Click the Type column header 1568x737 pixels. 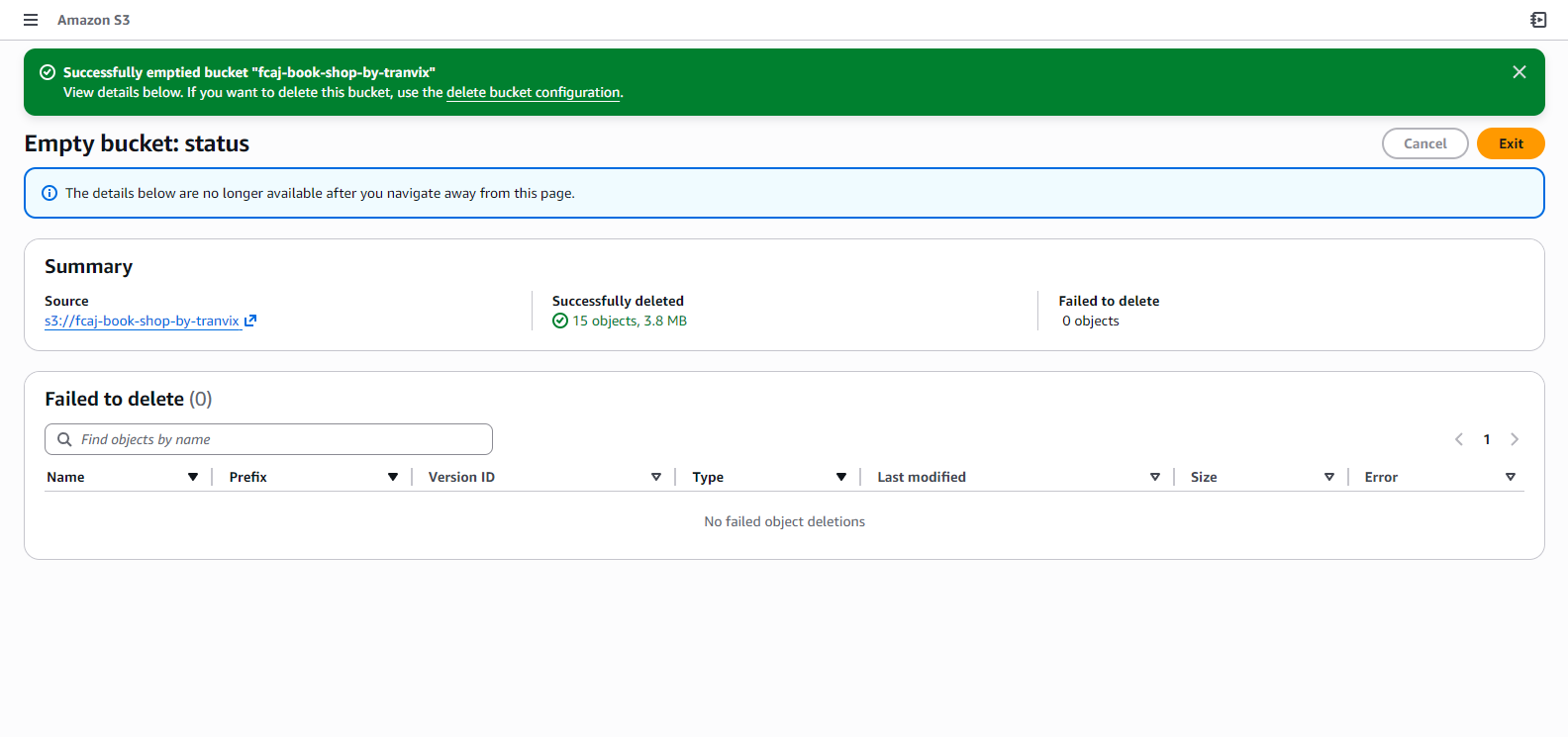coord(708,477)
